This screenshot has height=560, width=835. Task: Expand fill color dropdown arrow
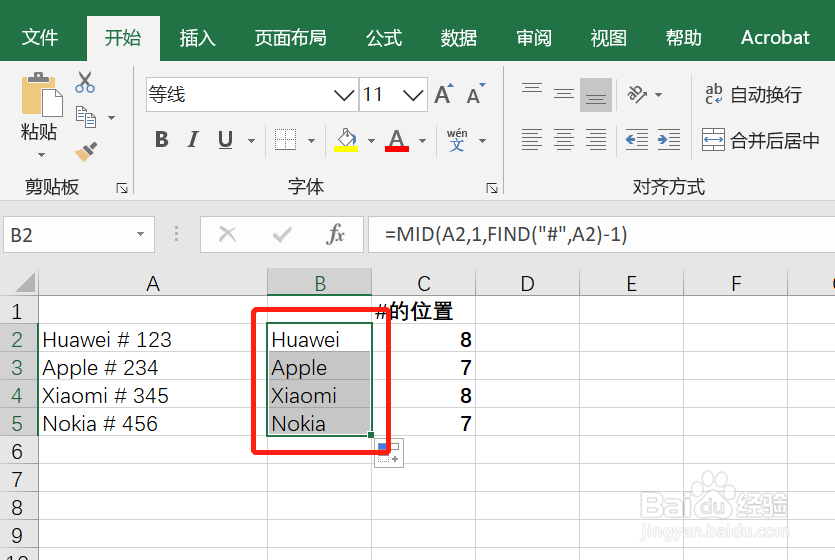[371, 141]
